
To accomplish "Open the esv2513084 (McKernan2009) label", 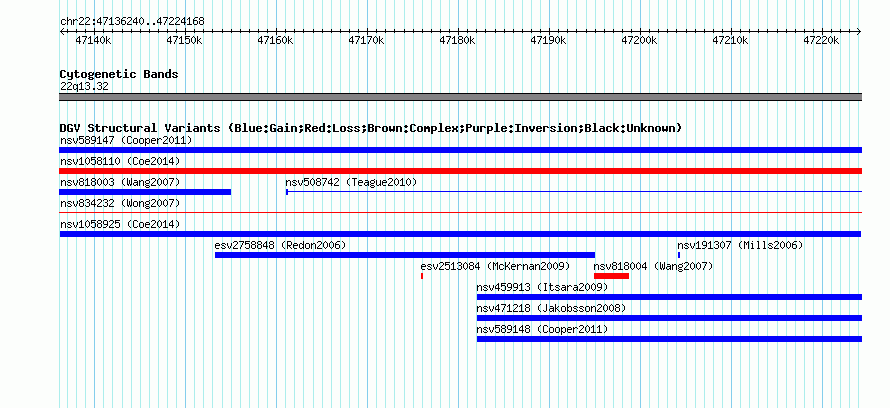I will (x=495, y=266).
